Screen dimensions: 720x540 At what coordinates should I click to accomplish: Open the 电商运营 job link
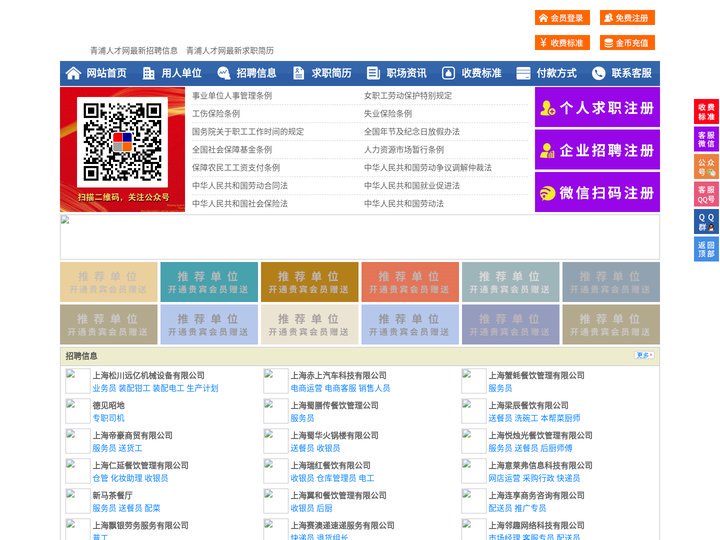pos(306,388)
